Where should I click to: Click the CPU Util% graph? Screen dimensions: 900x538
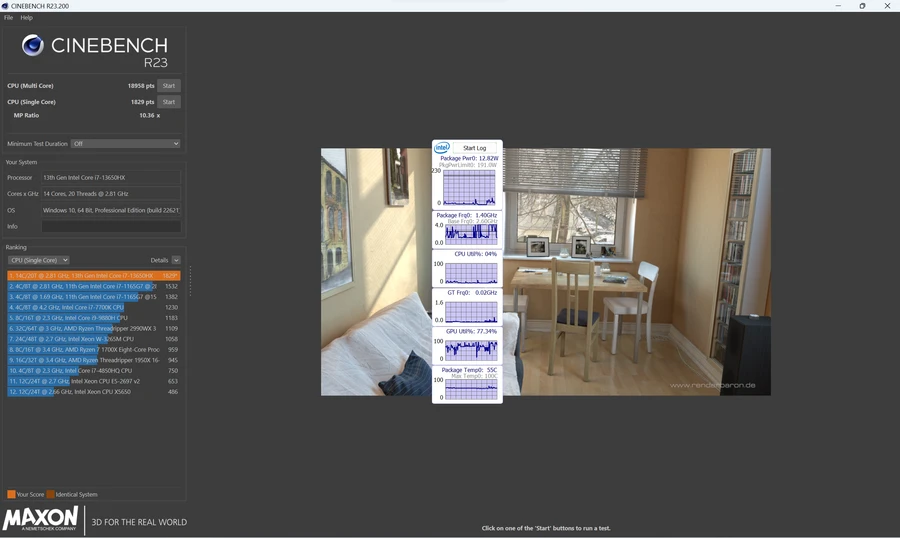[471, 273]
